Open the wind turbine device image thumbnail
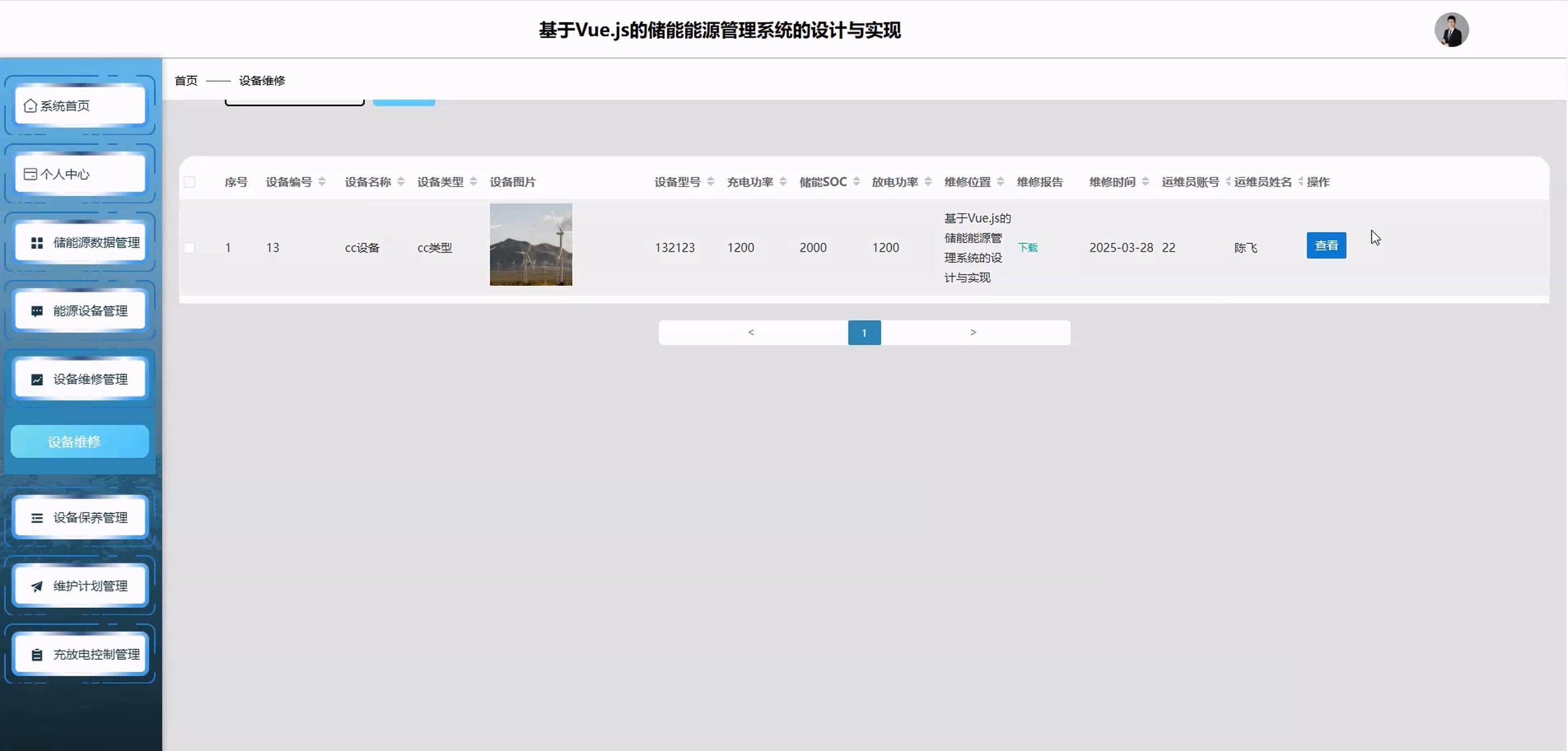 531,245
